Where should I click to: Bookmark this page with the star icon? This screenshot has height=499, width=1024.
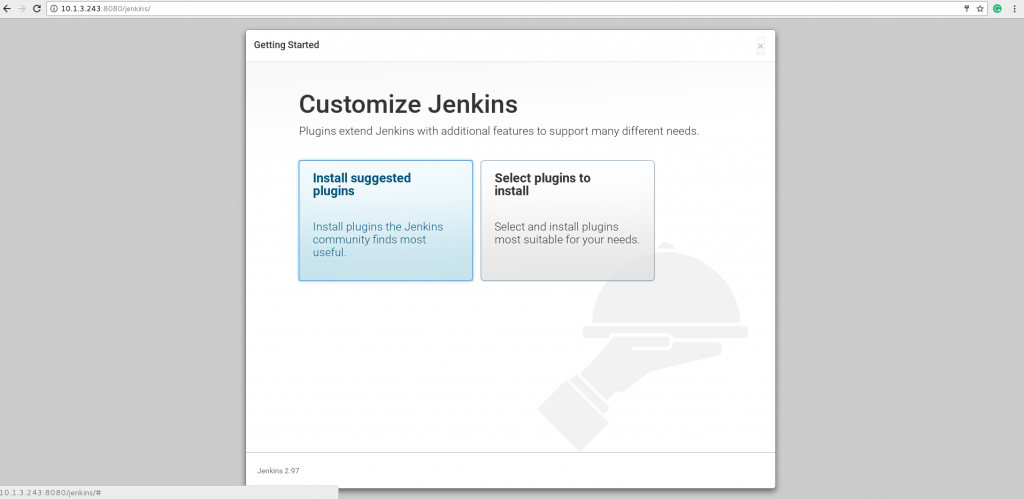[x=980, y=8]
